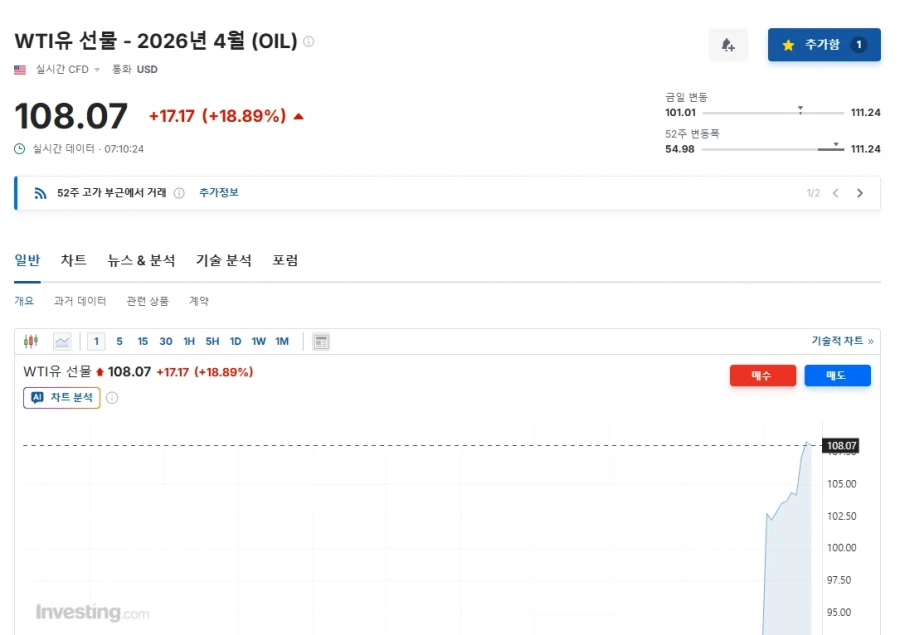
Task: Switch chart to candlestick view
Action: click(x=31, y=342)
